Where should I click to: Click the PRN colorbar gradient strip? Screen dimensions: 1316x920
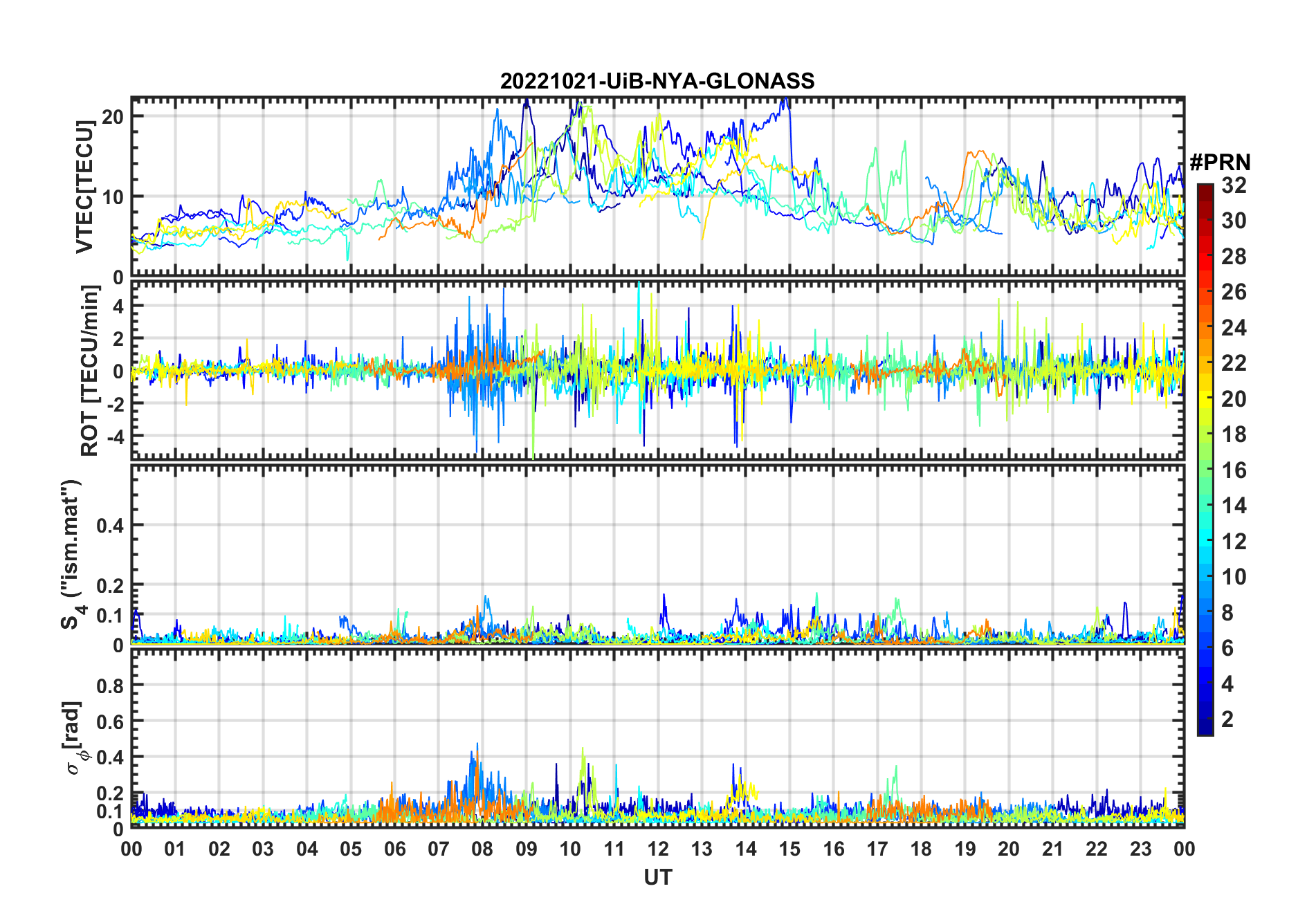(x=1205, y=459)
